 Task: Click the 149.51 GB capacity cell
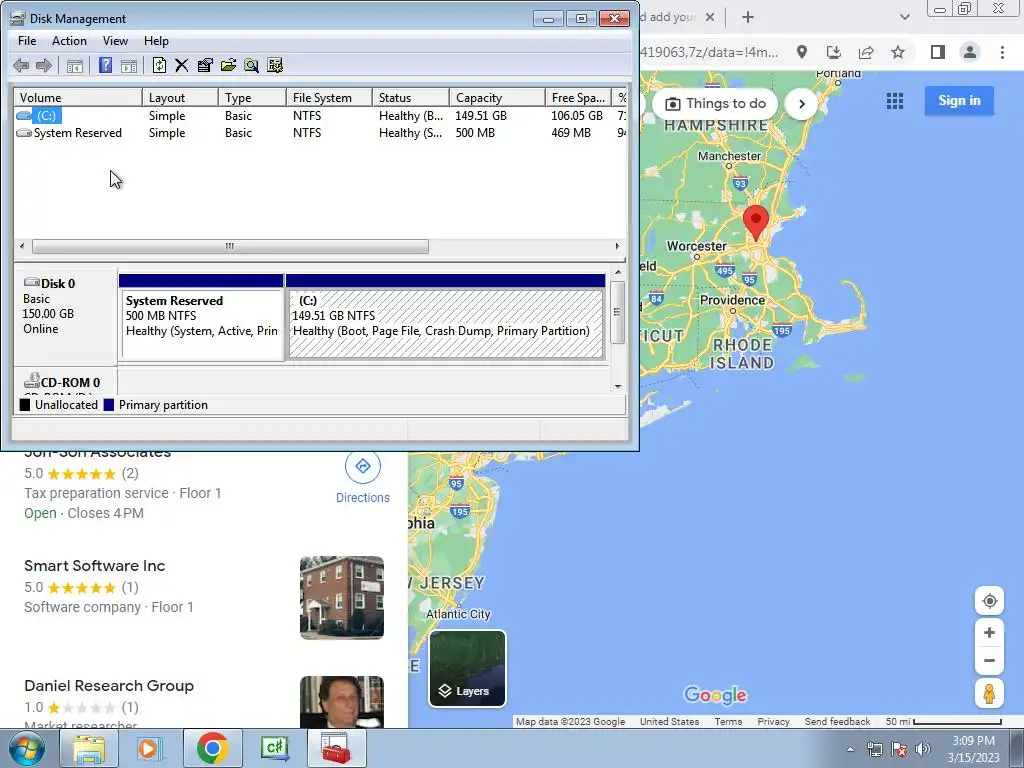[x=481, y=116]
